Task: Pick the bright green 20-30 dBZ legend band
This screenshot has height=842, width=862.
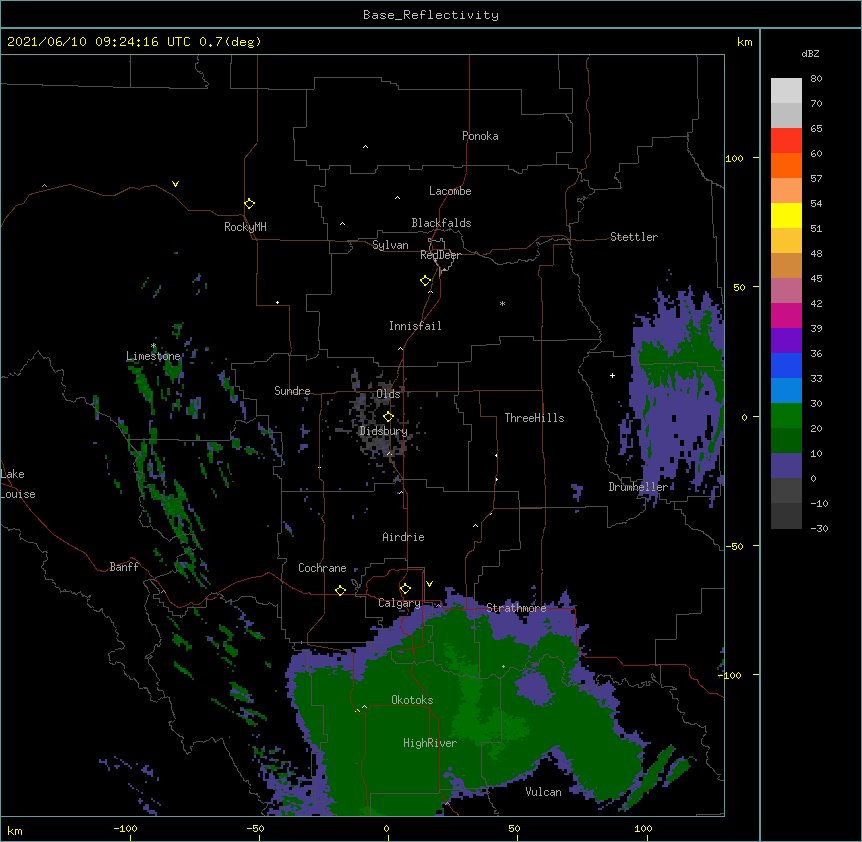Action: (x=786, y=416)
